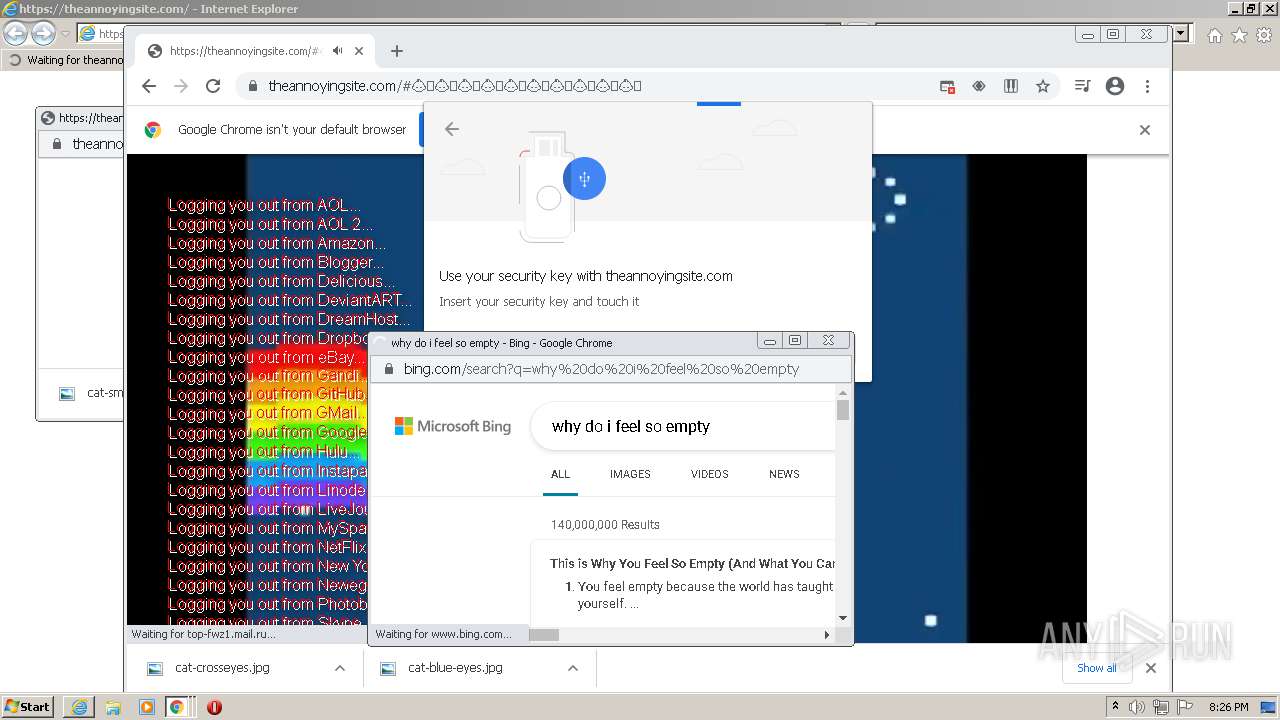Image resolution: width=1280 pixels, height=720 pixels.
Task: Open Windows Media Player in taskbar
Action: [147, 707]
